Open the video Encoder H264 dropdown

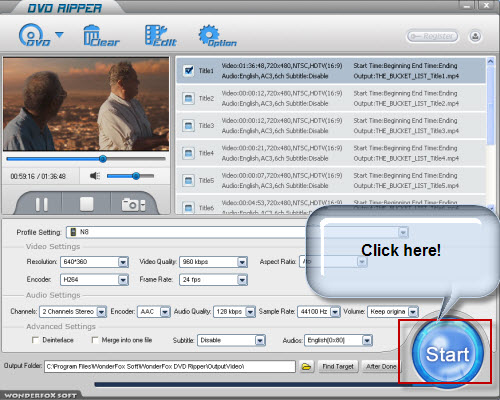click(x=123, y=280)
